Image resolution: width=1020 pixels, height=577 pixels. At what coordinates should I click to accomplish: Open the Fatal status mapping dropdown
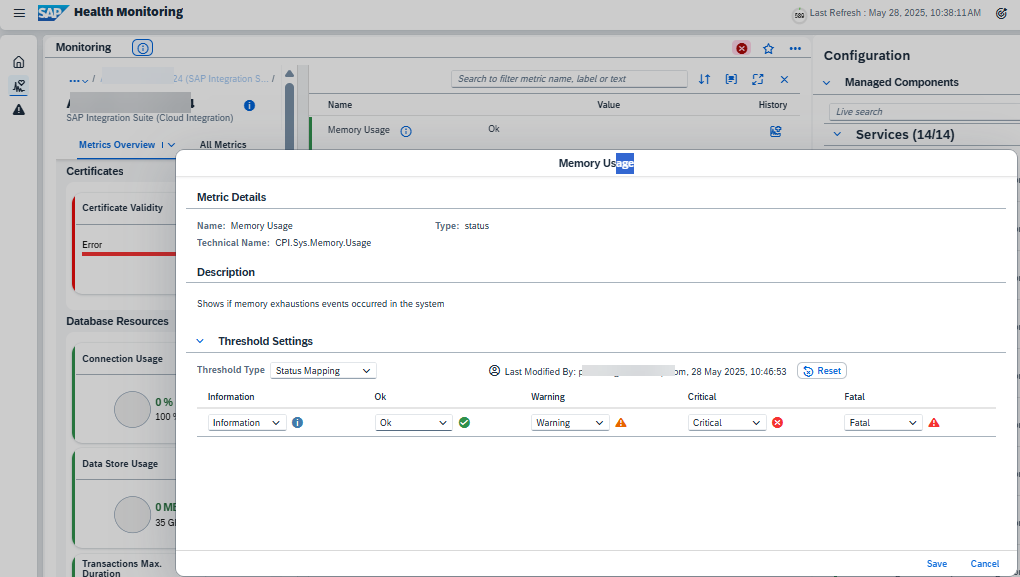(883, 423)
